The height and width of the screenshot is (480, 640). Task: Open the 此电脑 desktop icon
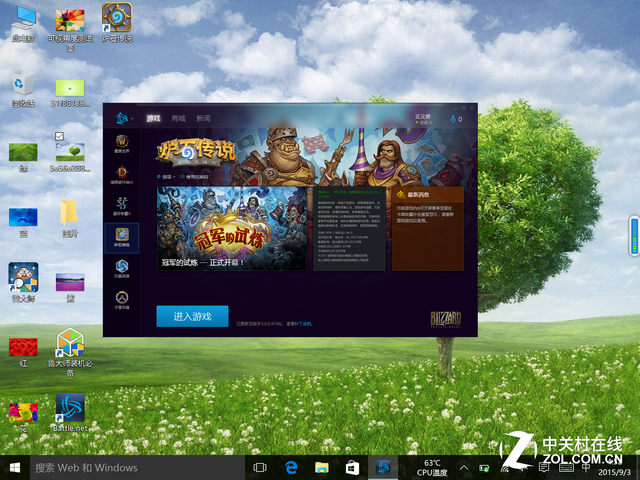23,24
